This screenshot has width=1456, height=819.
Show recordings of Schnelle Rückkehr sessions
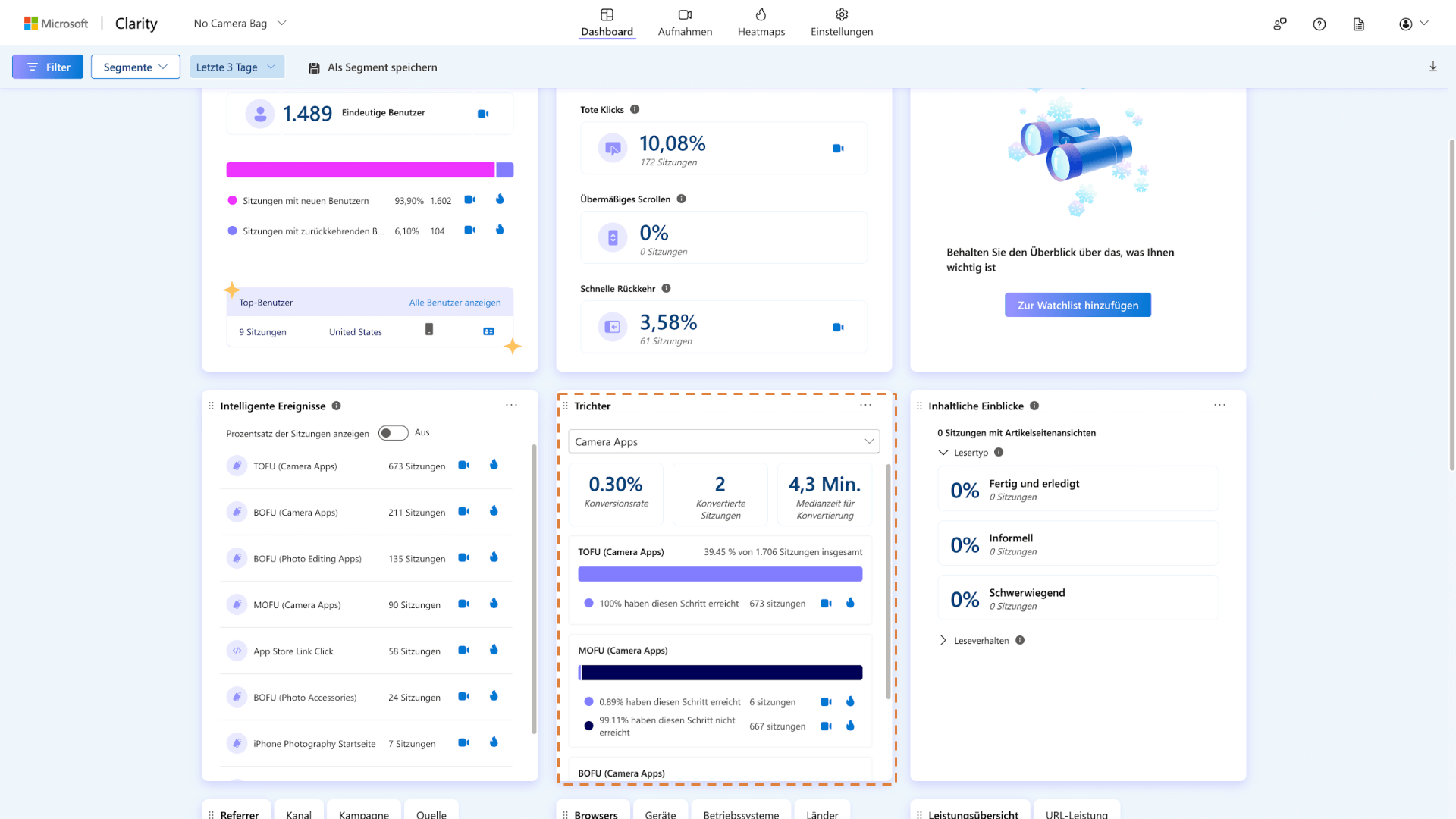[838, 328]
